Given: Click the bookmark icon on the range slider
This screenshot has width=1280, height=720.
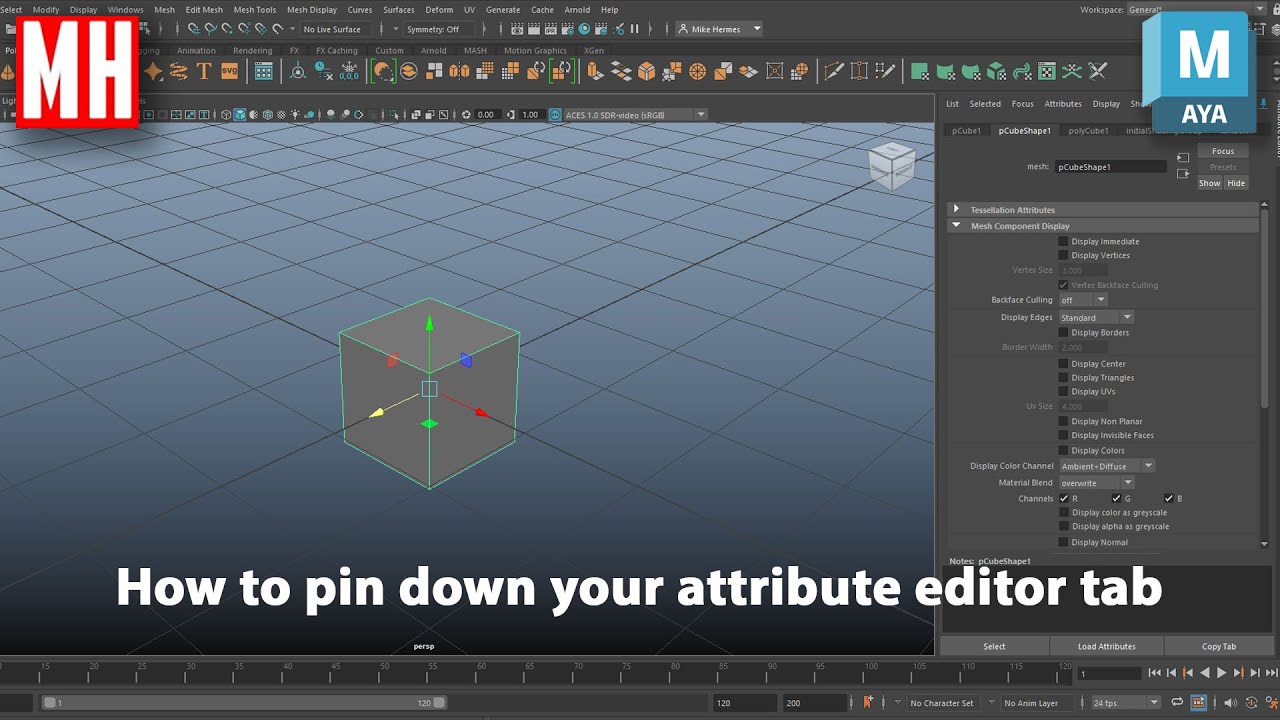Looking at the screenshot, I should click(x=868, y=702).
